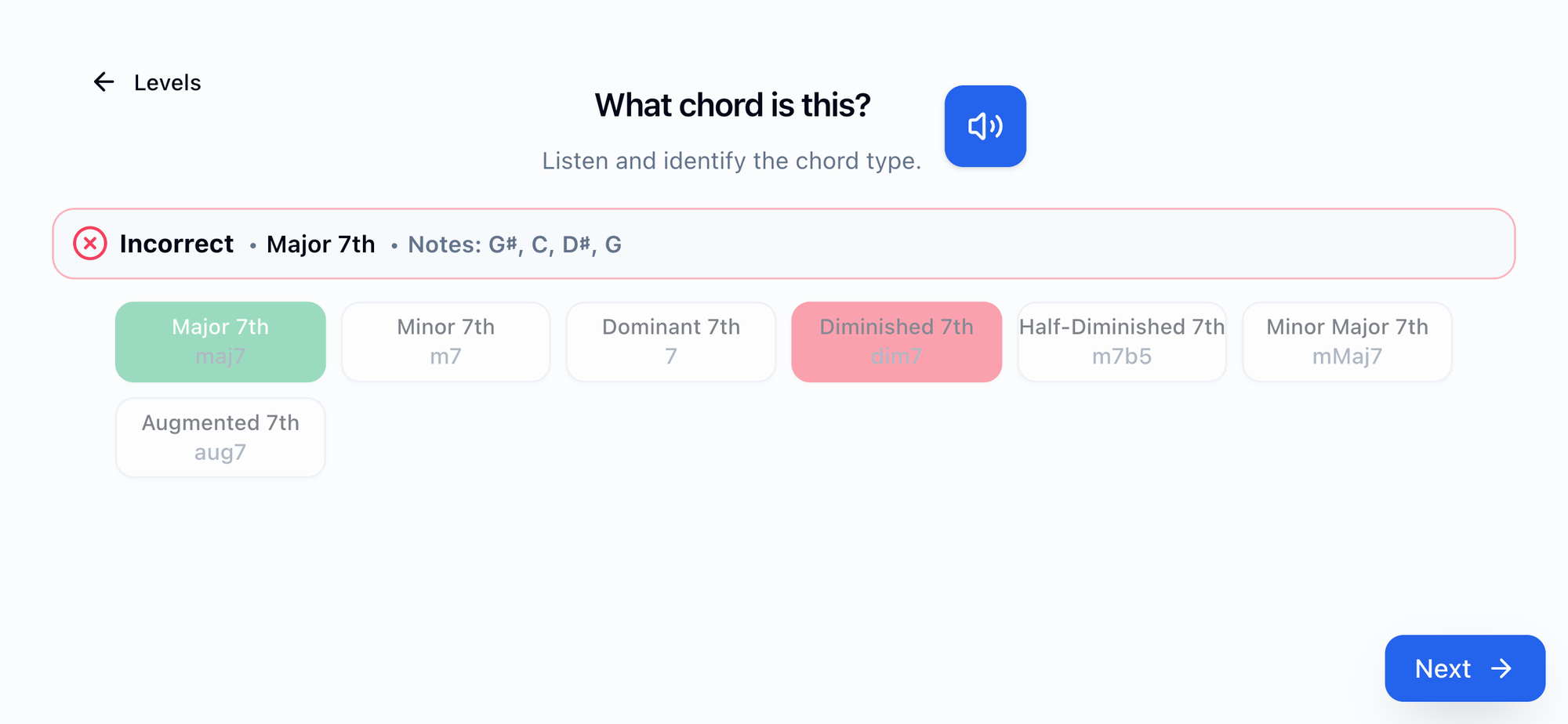
Task: Select the Augmented 7th answer option
Action: 220,437
